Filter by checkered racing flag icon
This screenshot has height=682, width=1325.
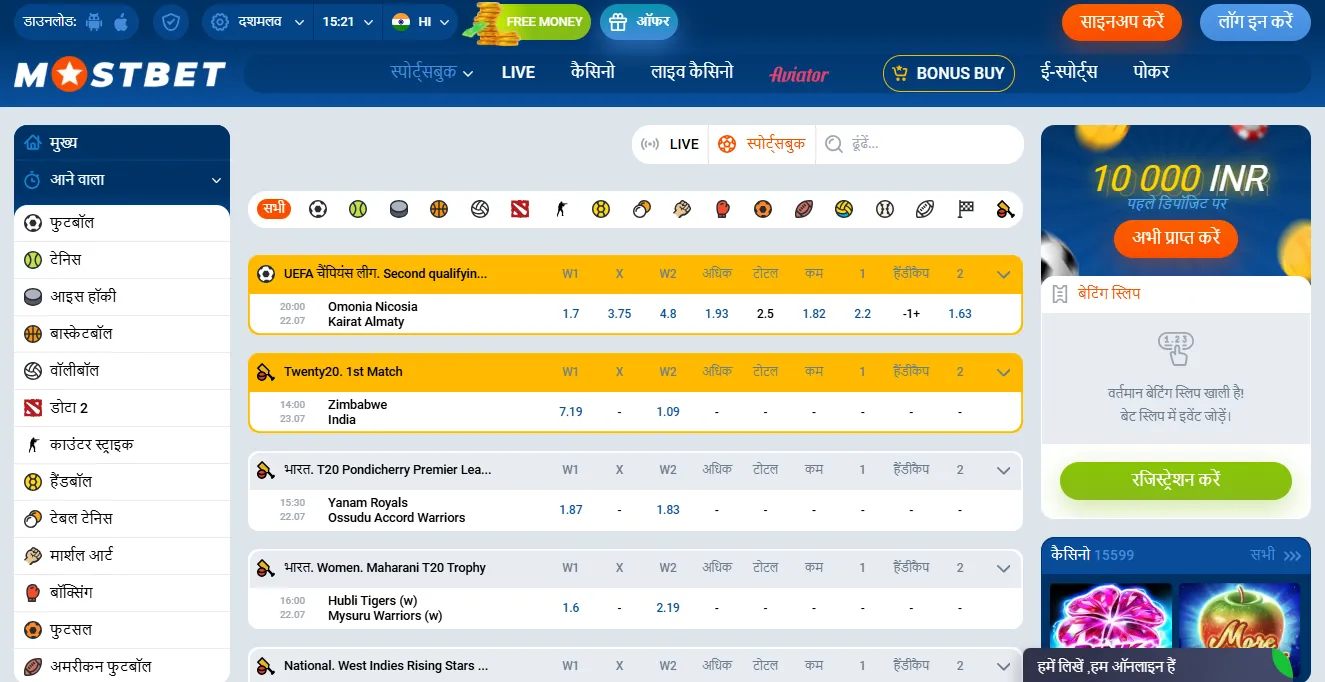[x=966, y=209]
